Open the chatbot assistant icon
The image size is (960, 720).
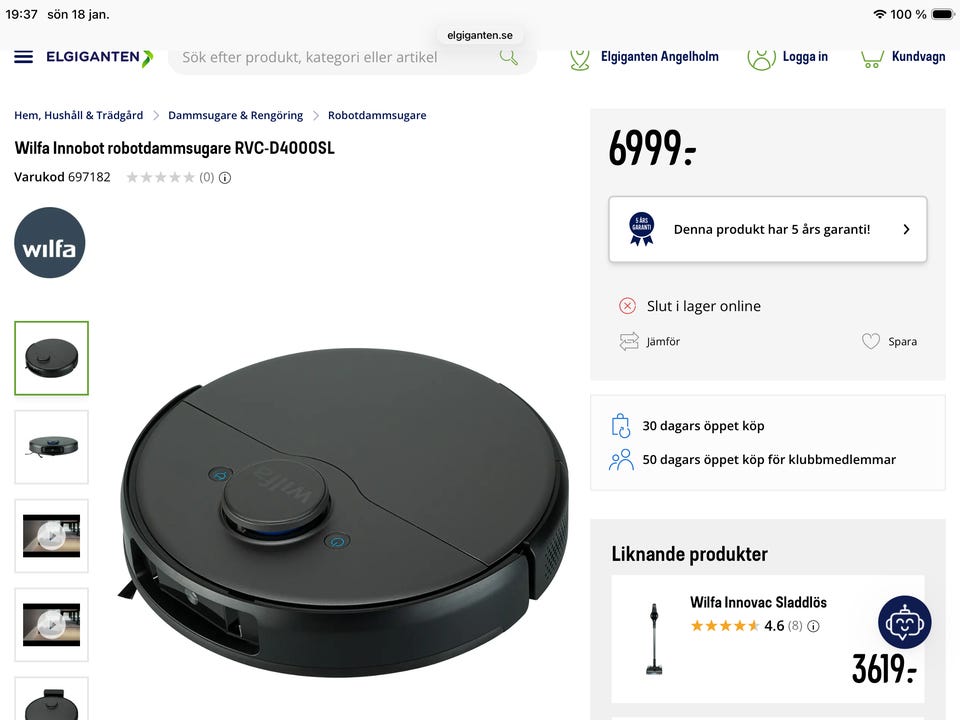tap(904, 622)
